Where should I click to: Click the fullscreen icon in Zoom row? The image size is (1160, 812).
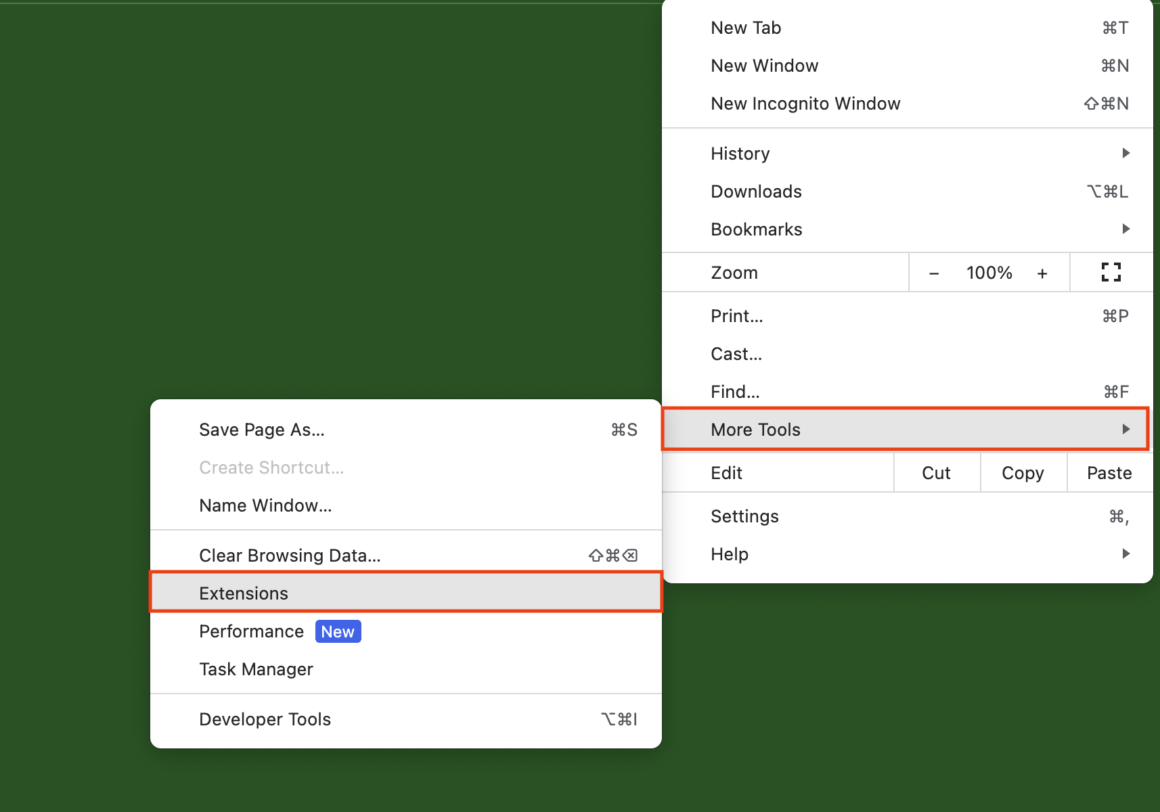[x=1110, y=272]
